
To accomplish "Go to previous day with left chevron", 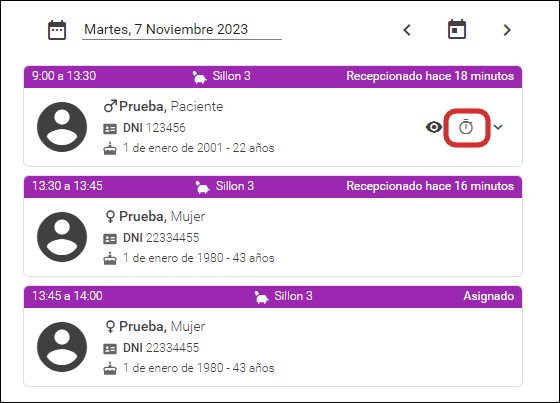I will [x=407, y=30].
